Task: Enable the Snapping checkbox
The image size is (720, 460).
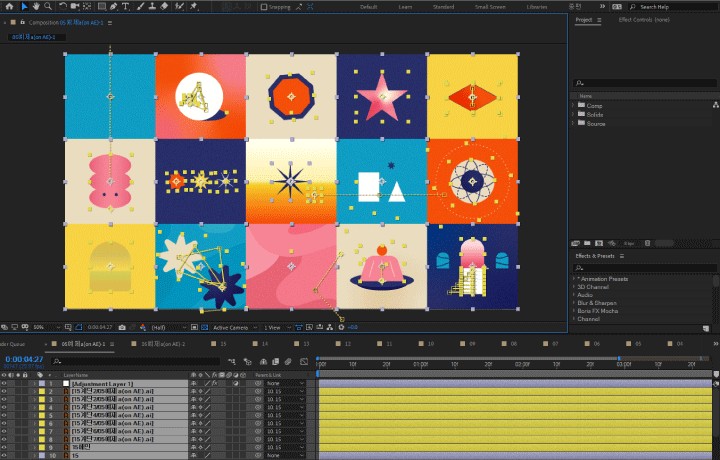Action: (264, 6)
